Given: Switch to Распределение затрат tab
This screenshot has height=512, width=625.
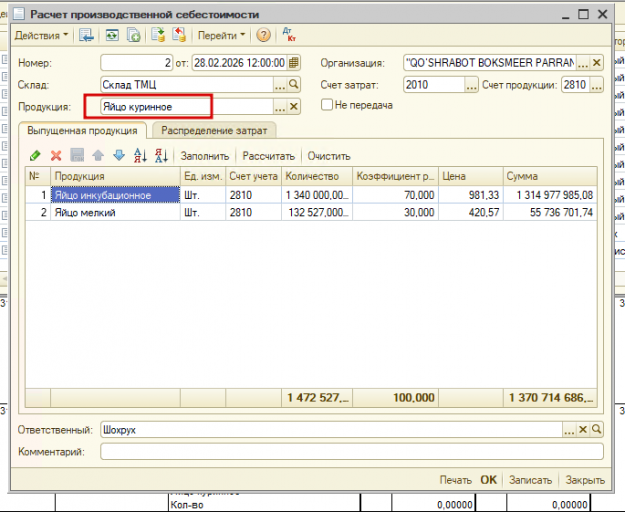Looking at the screenshot, I should pyautogui.click(x=214, y=131).
